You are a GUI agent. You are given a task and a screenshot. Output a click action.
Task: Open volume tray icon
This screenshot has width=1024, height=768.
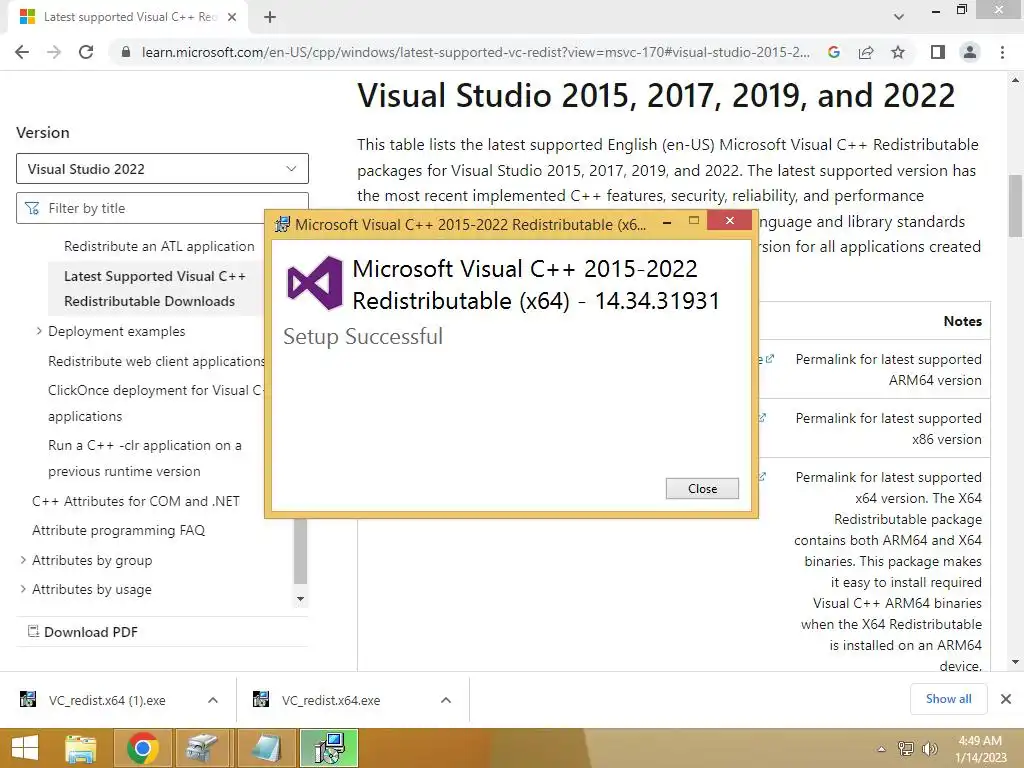tap(929, 749)
